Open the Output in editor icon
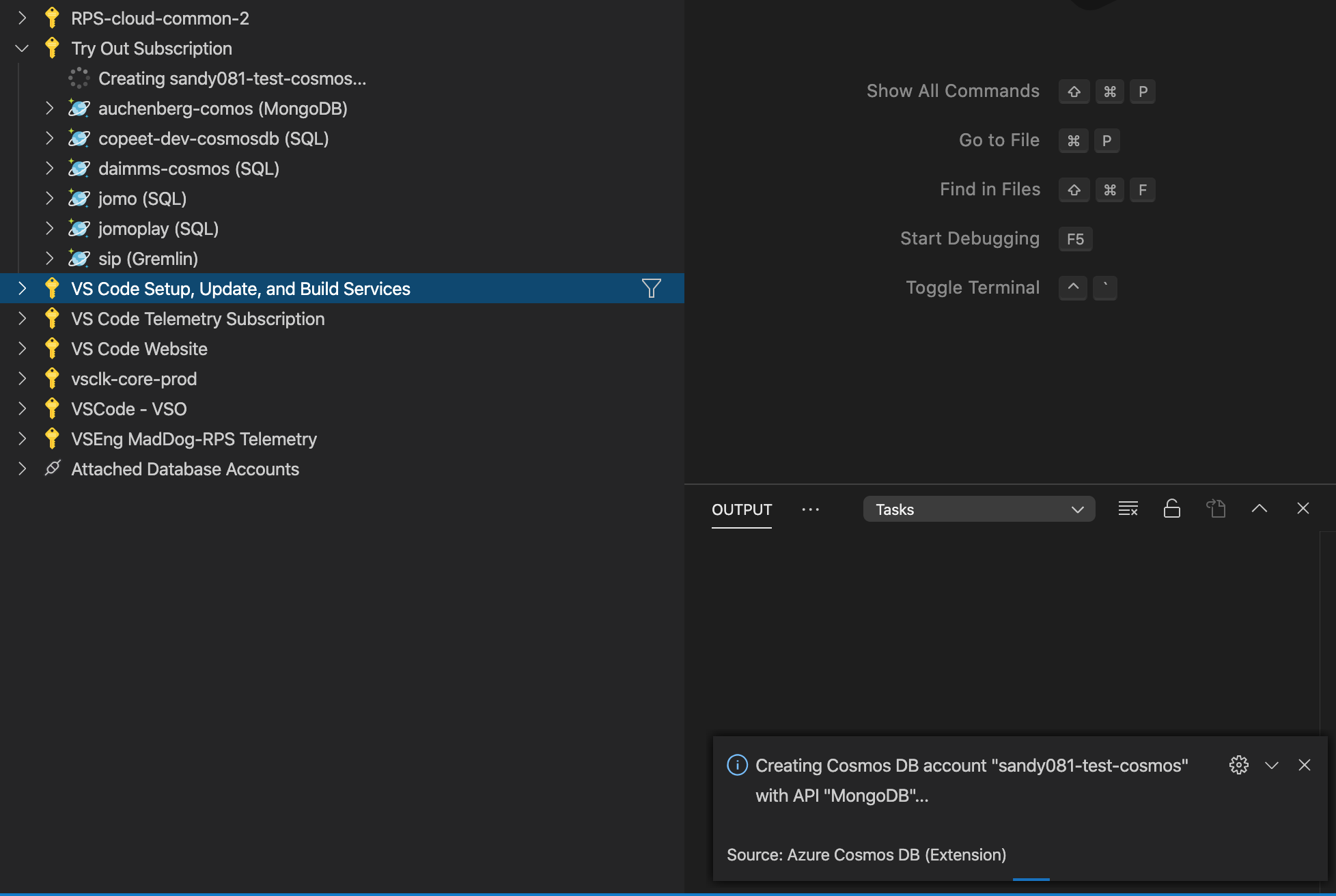The width and height of the screenshot is (1336, 896). click(x=1216, y=509)
